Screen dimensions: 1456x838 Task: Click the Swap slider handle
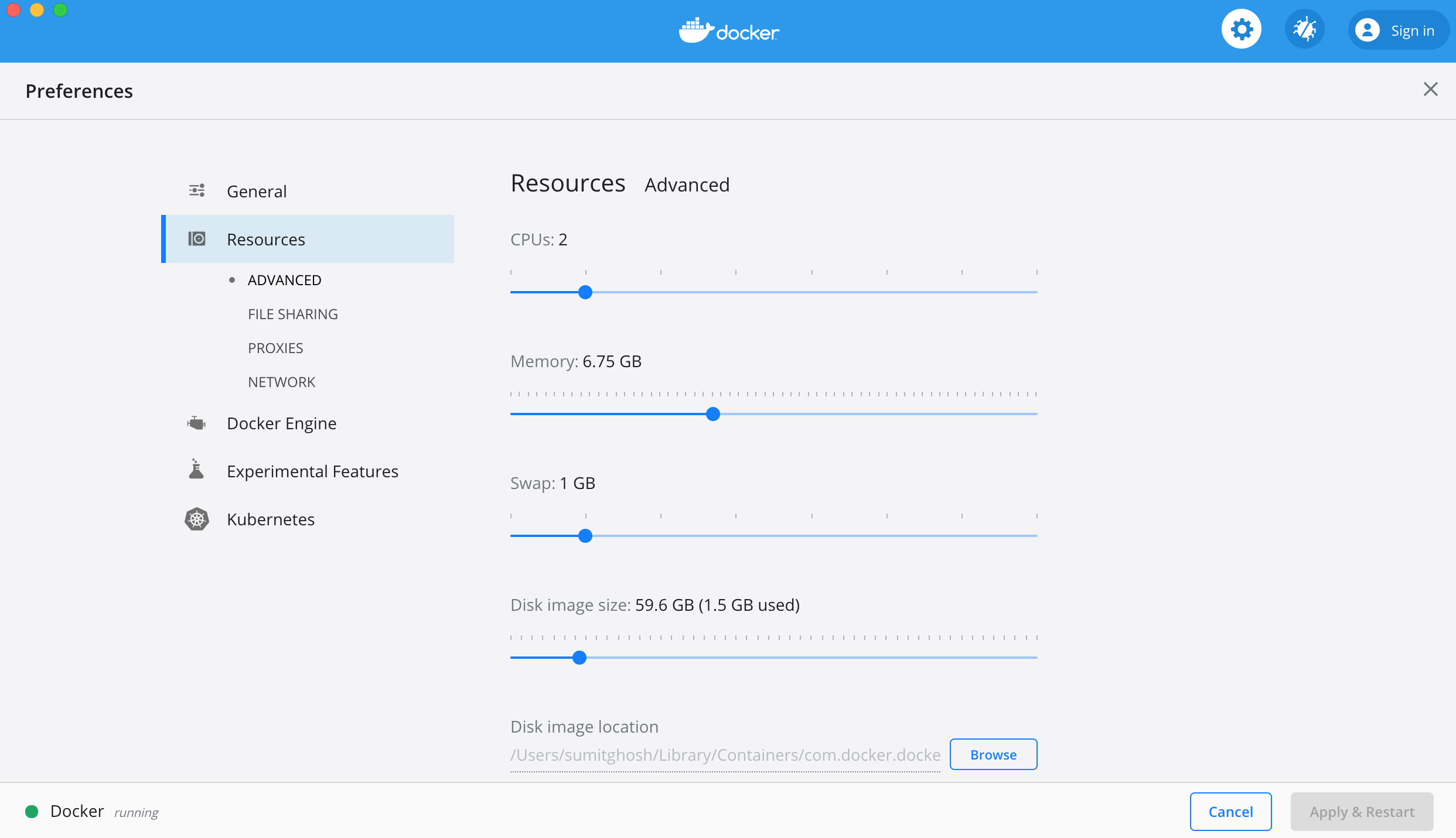585,536
